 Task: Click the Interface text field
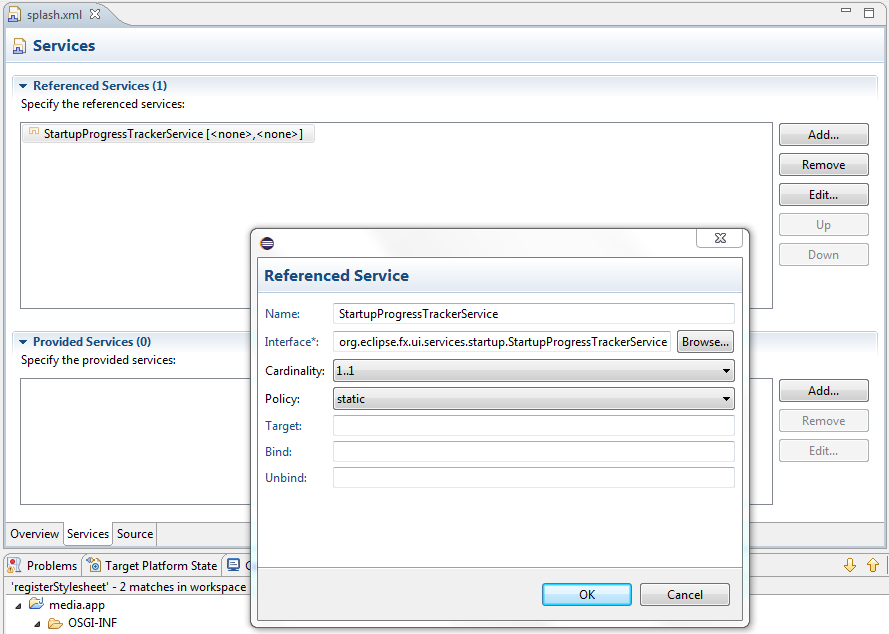[502, 342]
